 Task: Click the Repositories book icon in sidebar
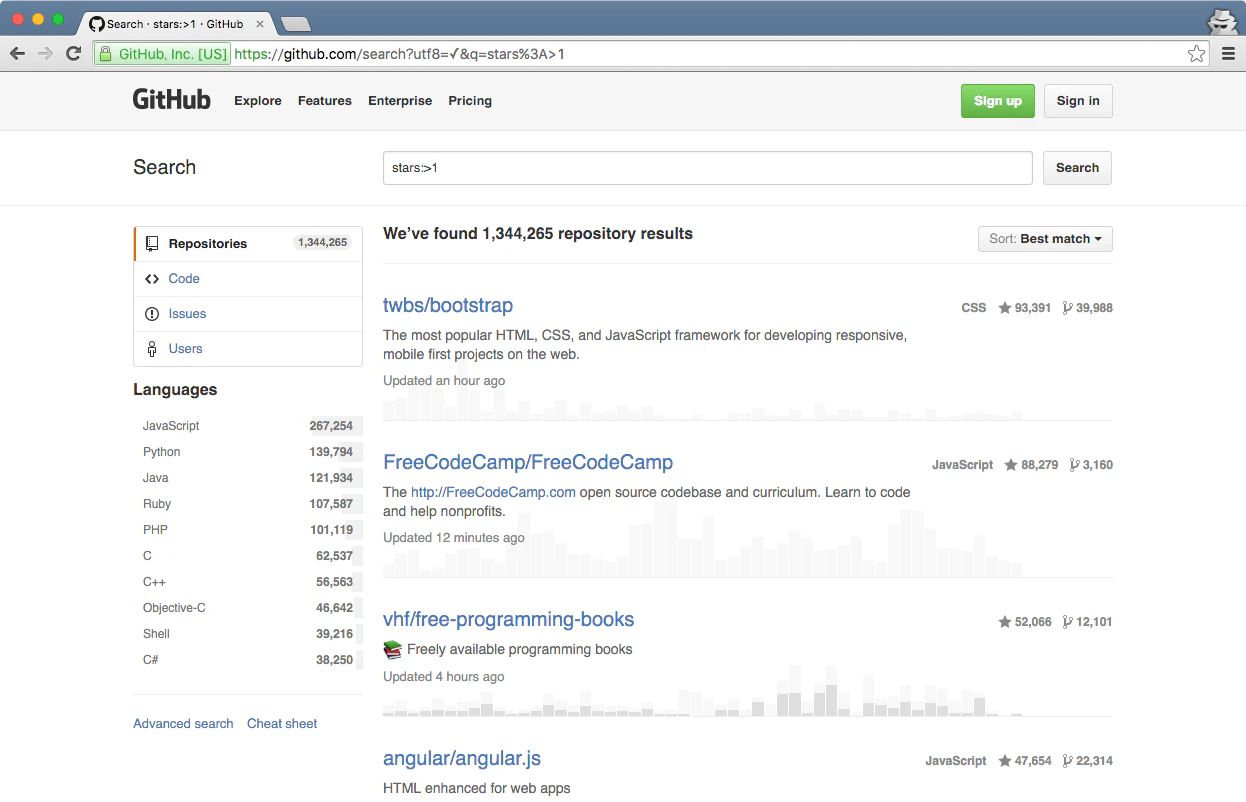(x=152, y=243)
